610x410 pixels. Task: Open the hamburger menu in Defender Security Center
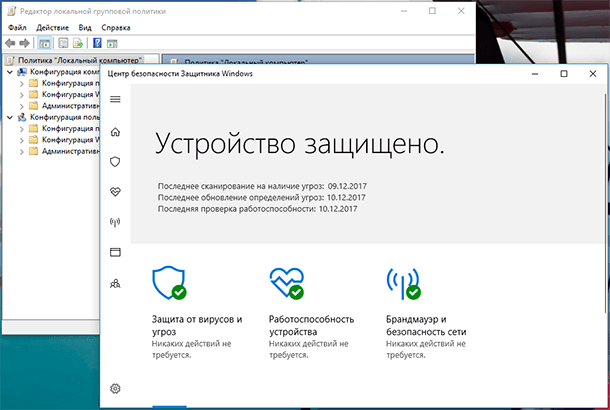pos(115,99)
